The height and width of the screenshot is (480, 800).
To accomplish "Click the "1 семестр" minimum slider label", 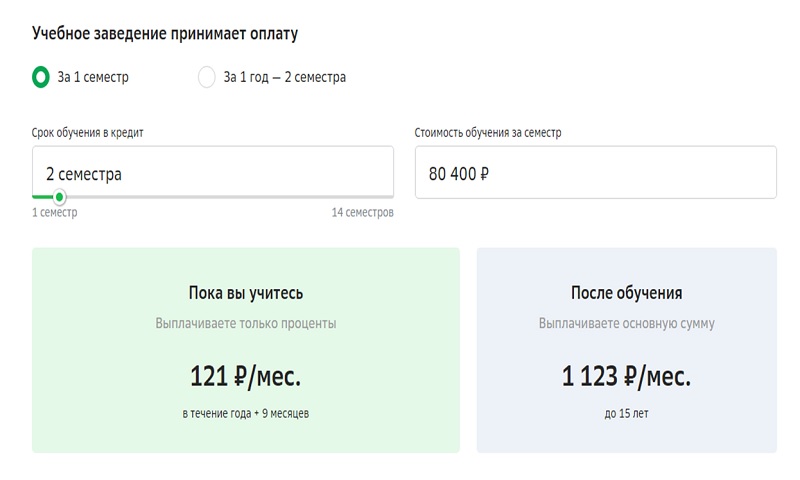I will 54,213.
